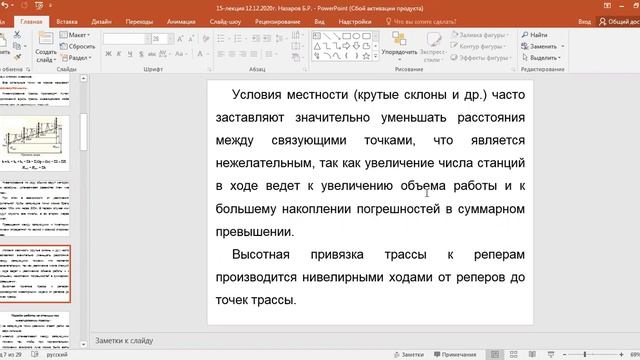Screen dimensions: 640x360
Task: Click the zoom in plus button
Action: click(621, 354)
